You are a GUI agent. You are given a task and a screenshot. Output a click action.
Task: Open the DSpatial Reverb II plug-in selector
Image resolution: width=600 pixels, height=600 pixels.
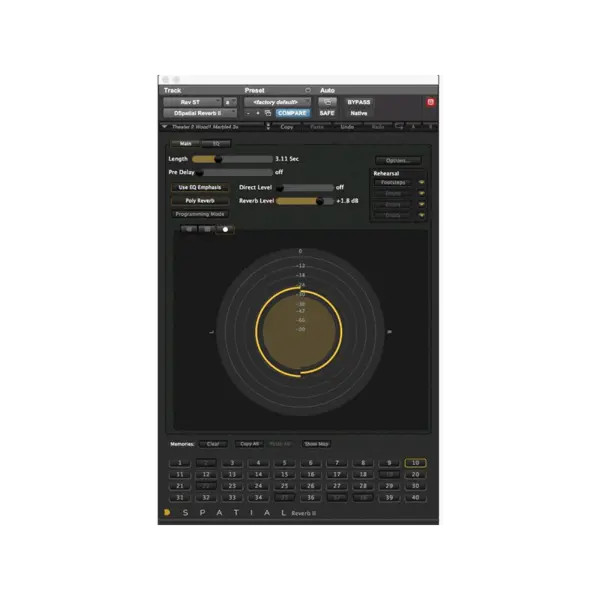pos(200,113)
